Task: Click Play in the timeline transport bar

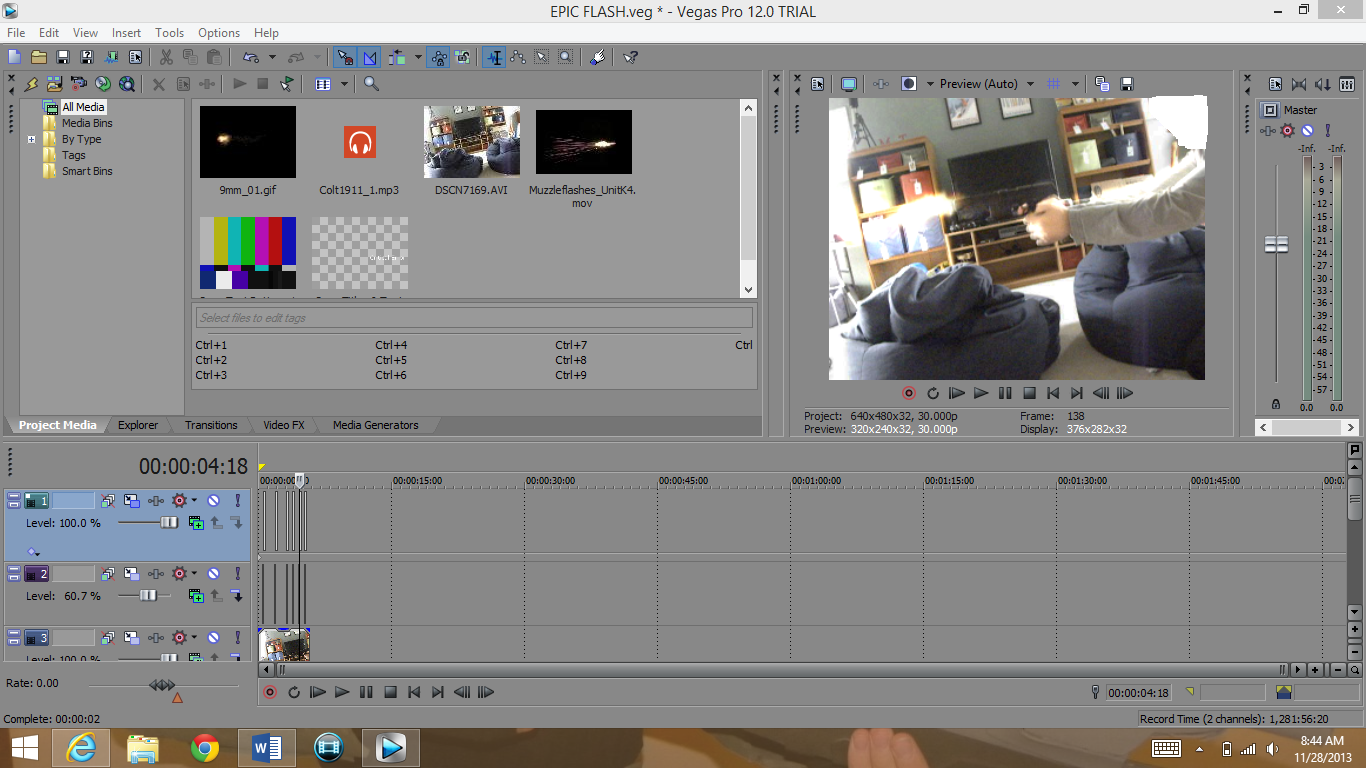Action: [x=341, y=692]
